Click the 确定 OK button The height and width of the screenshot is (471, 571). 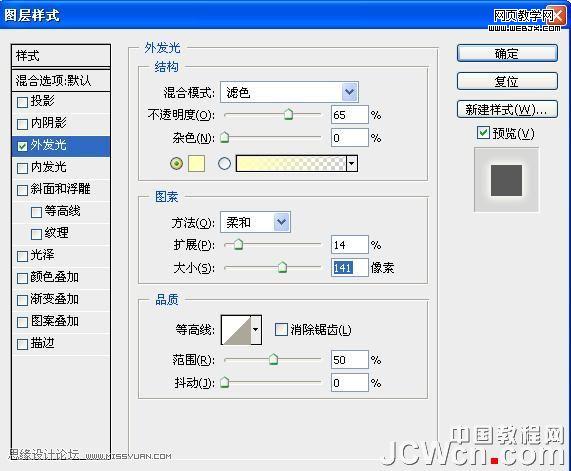tap(507, 53)
